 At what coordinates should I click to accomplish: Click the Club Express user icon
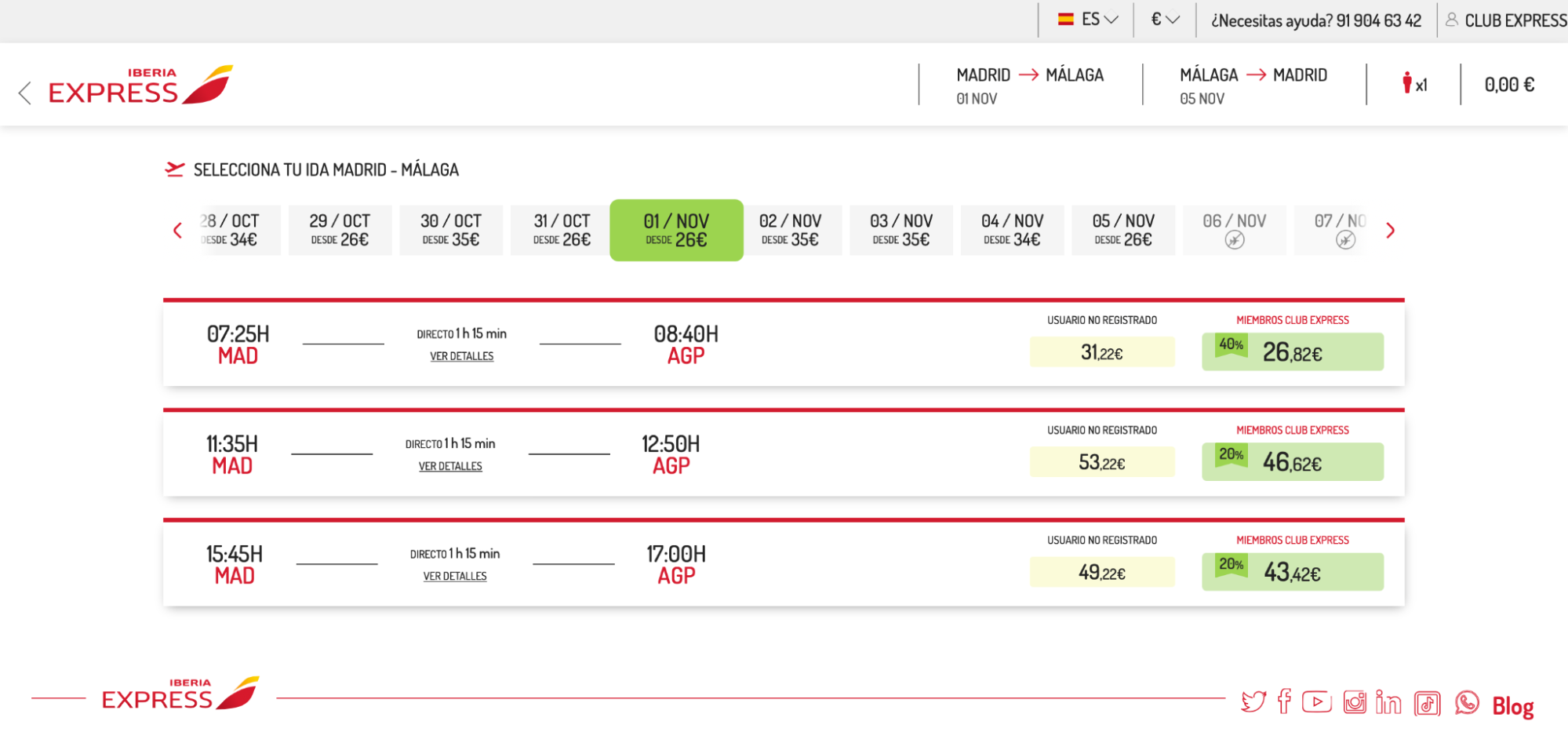click(x=1452, y=20)
